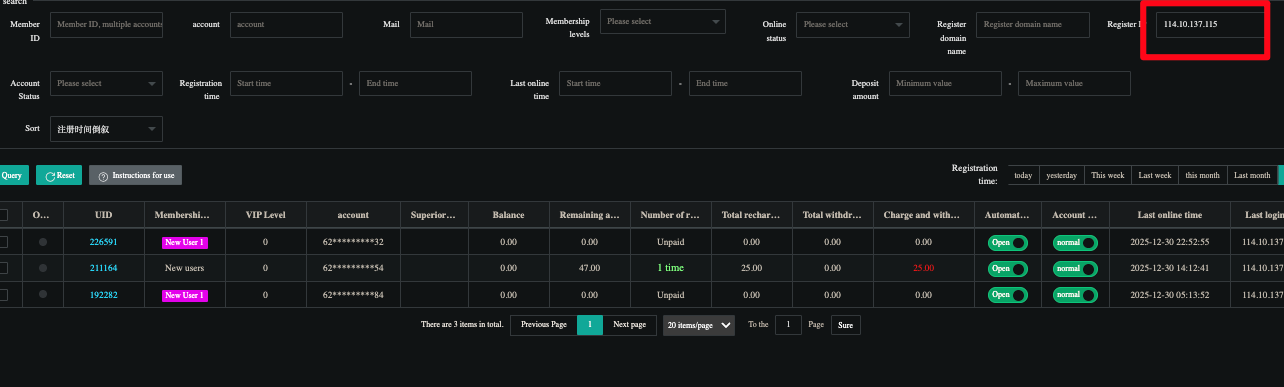
Task: Check the row for UID 211164
Action: [3, 268]
